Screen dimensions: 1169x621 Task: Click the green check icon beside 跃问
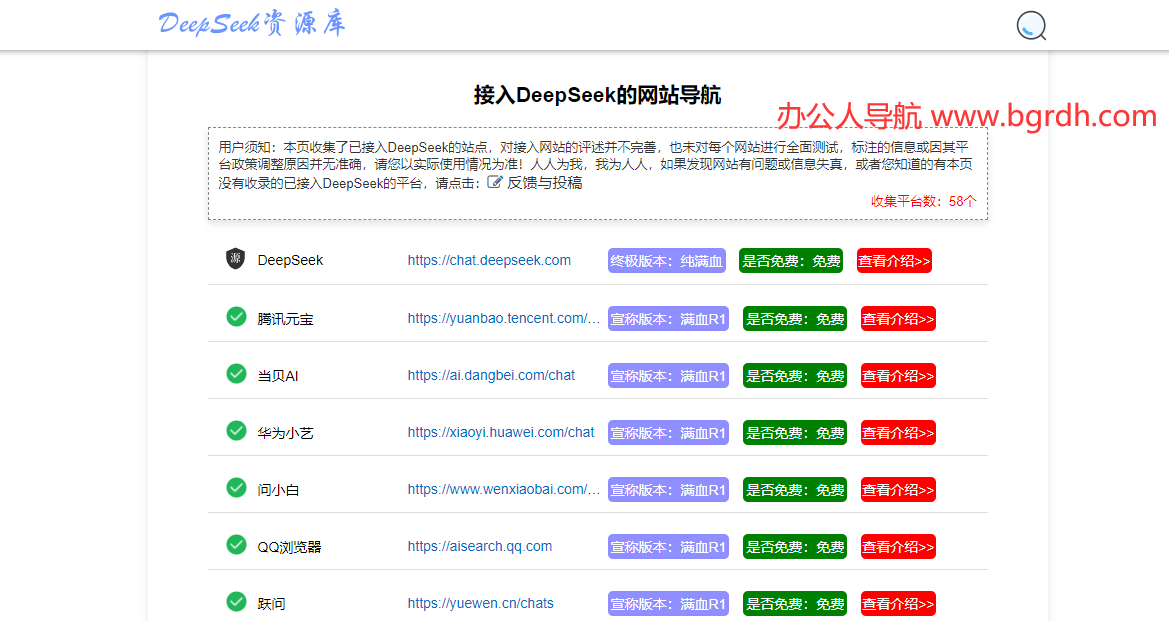(x=236, y=602)
